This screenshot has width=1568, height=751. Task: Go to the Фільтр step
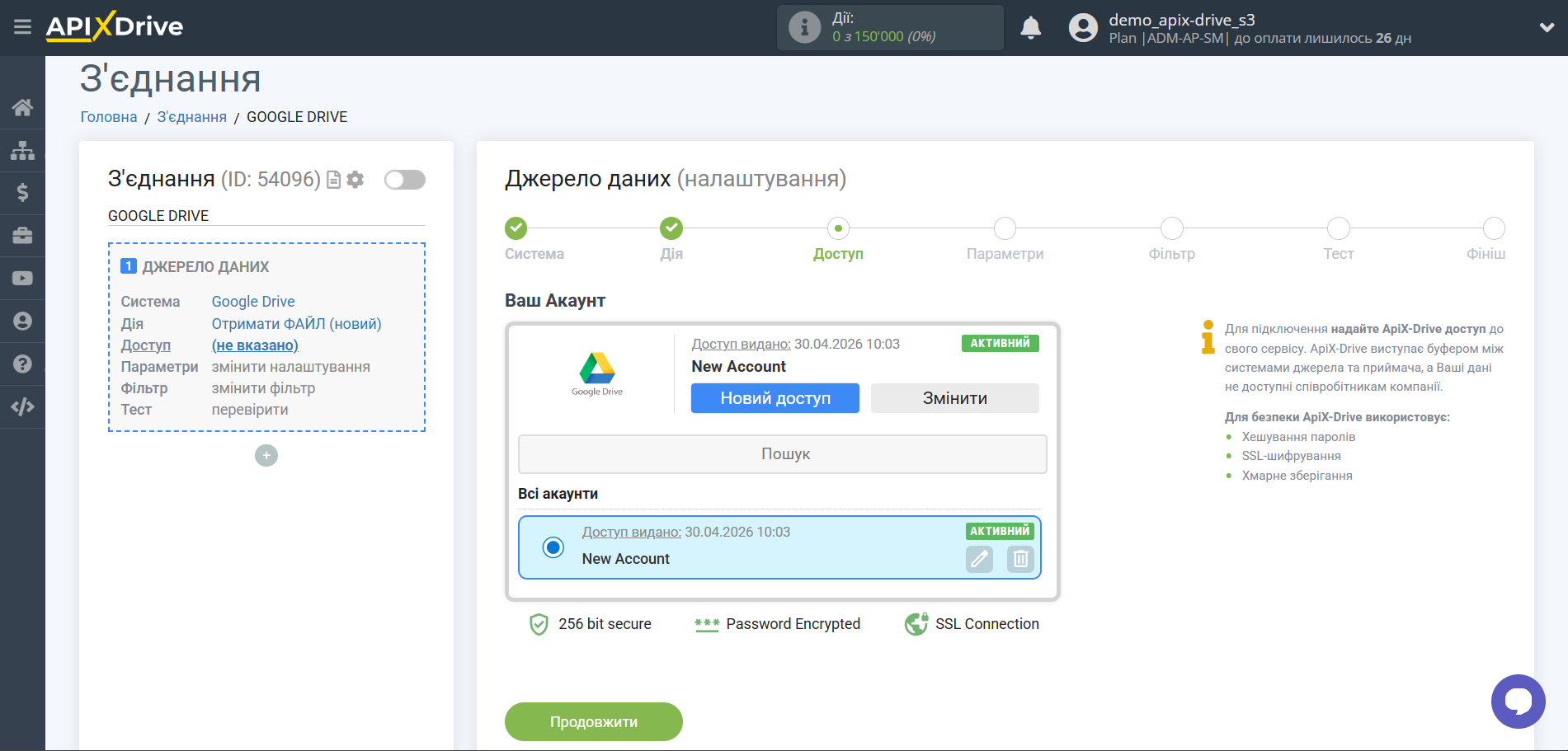click(1172, 228)
